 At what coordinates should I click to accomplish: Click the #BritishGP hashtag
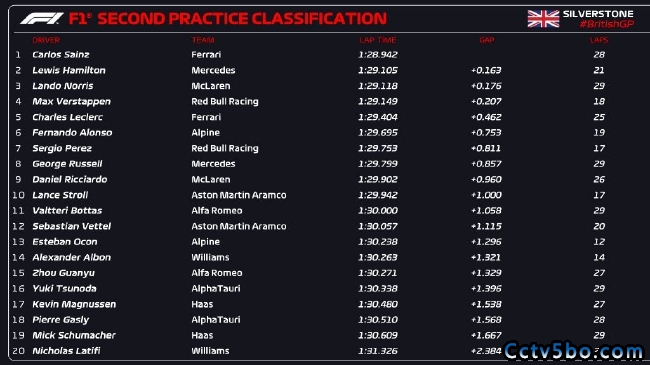pyautogui.click(x=606, y=24)
